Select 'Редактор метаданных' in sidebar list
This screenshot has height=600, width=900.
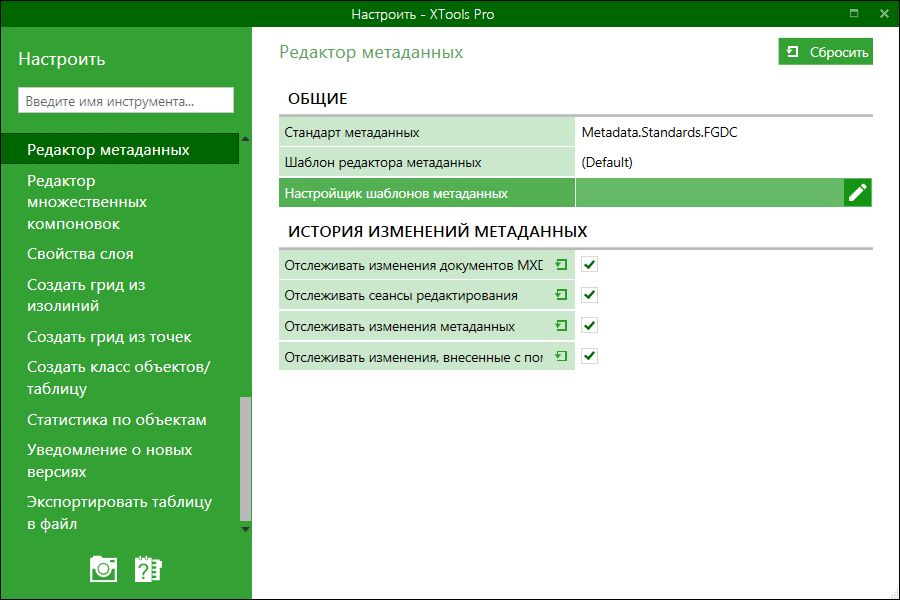point(120,149)
